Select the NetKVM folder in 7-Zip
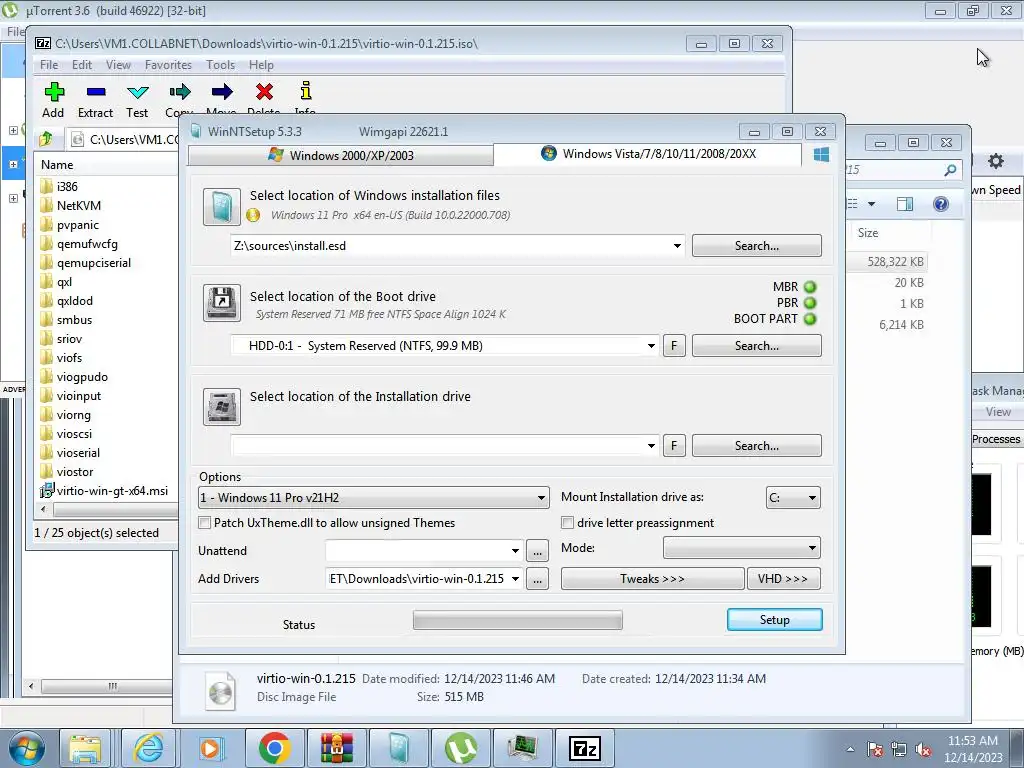 (x=79, y=205)
